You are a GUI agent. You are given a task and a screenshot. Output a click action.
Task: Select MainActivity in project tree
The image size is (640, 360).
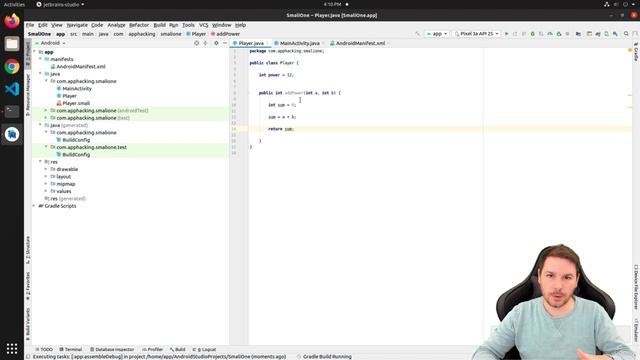click(x=77, y=89)
